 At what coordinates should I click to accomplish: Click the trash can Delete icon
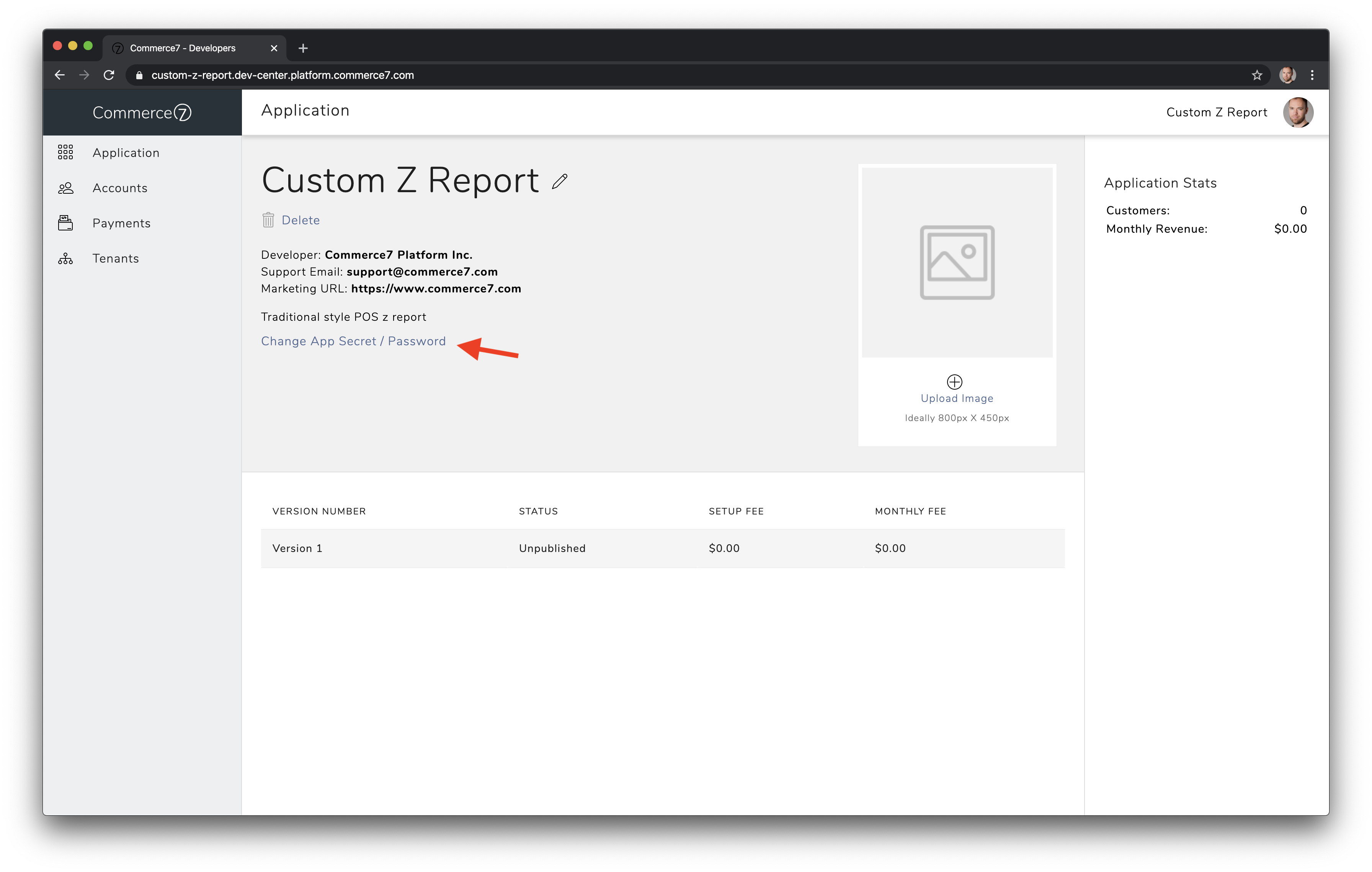click(x=268, y=220)
